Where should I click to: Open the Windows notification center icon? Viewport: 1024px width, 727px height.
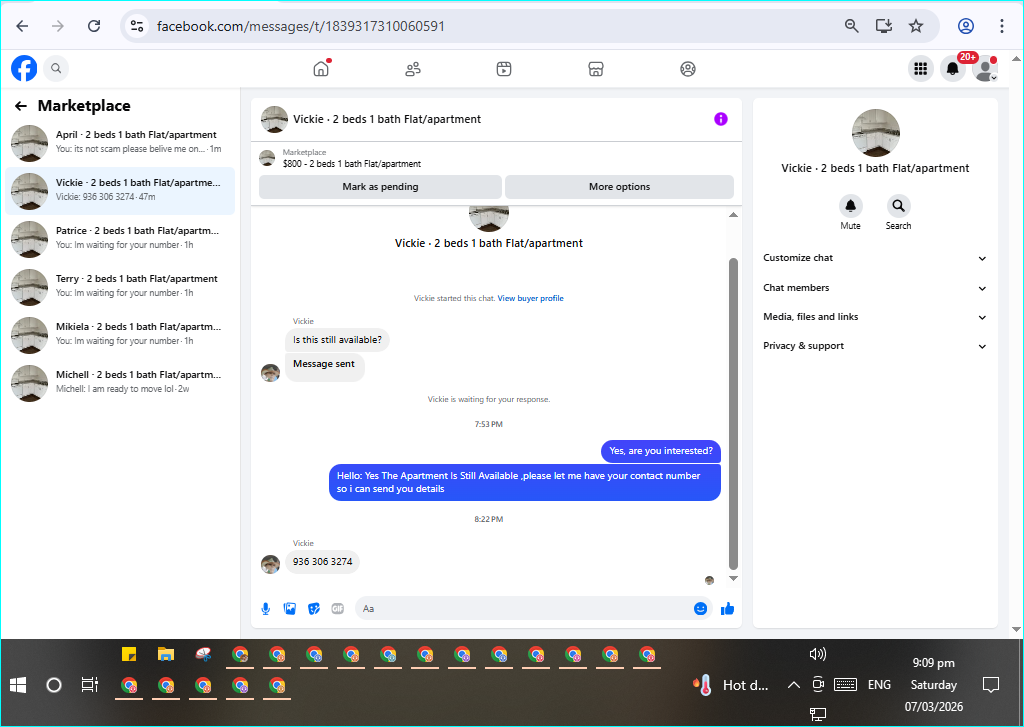[x=991, y=685]
